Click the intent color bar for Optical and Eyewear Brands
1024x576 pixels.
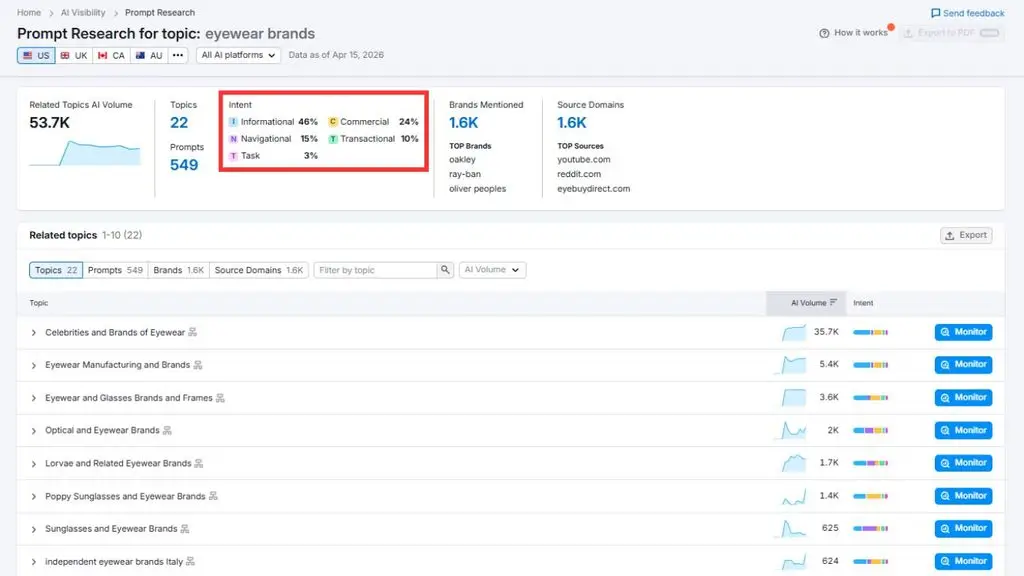871,430
